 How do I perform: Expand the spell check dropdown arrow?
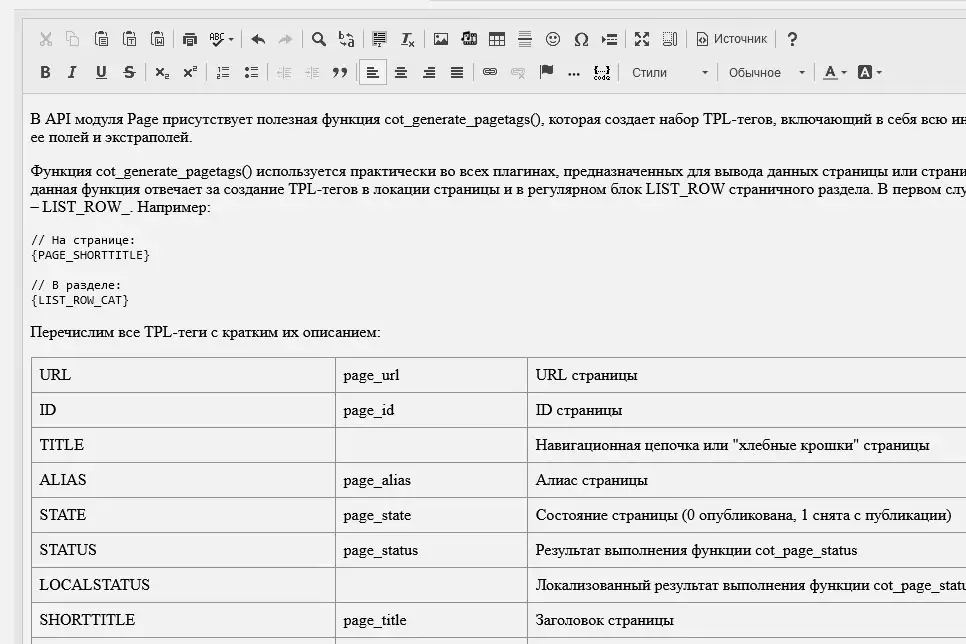click(x=230, y=38)
